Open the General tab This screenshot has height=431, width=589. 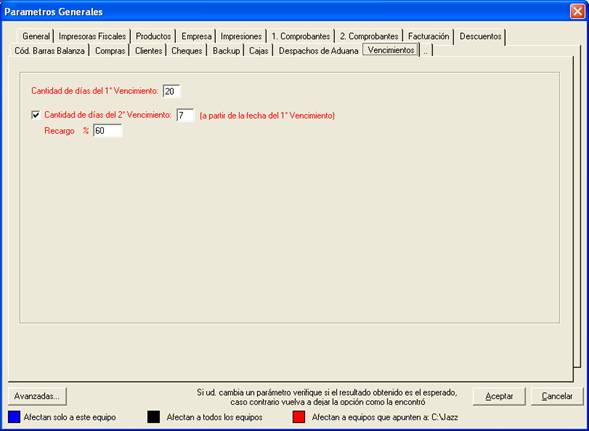(36, 36)
